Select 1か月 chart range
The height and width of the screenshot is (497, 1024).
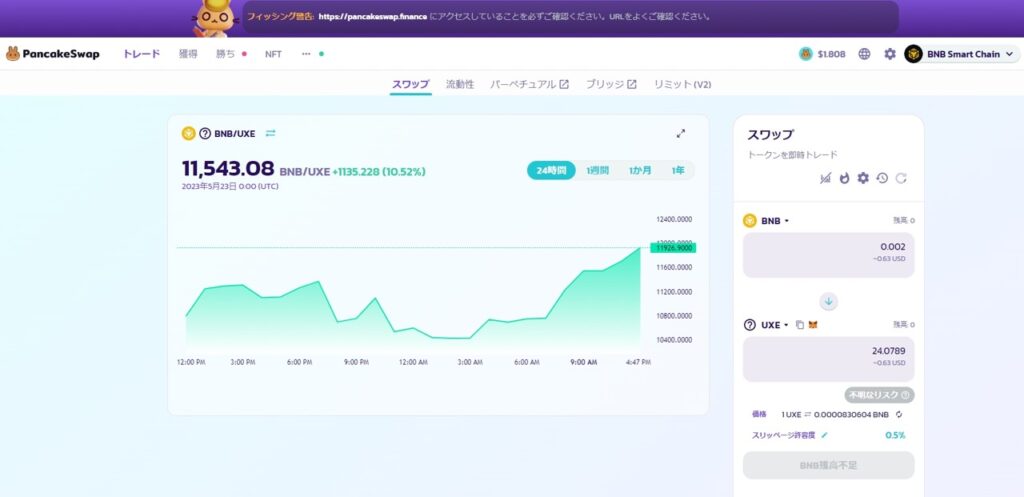click(x=640, y=170)
